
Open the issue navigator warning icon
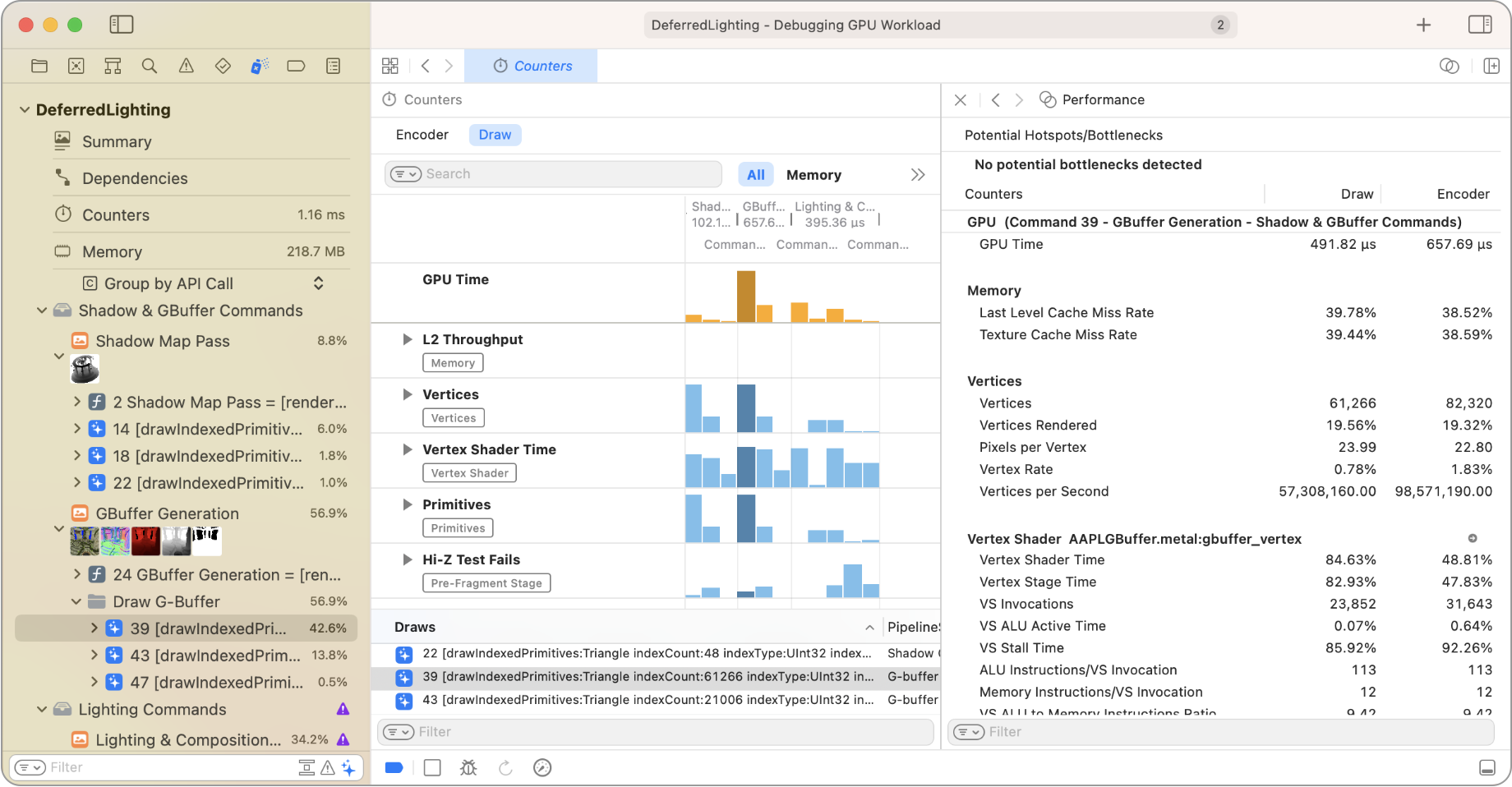[x=187, y=67]
